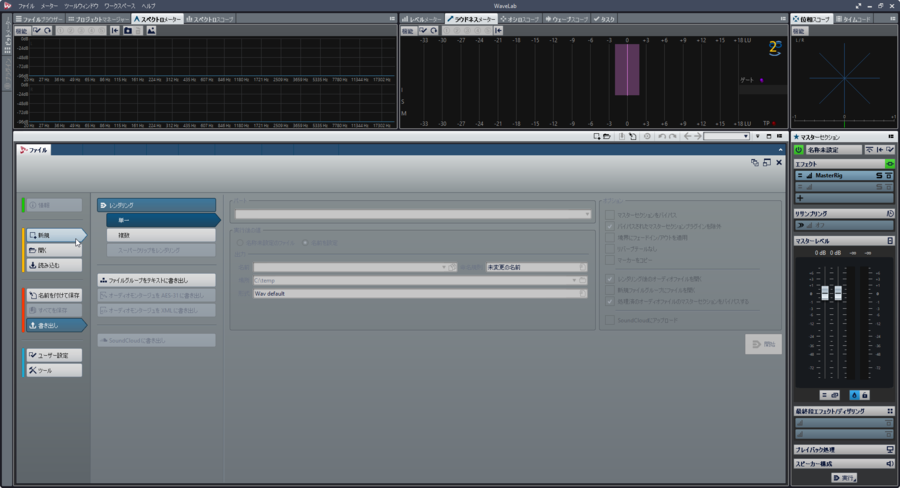This screenshot has width=900, height=488.
Task: Solo the MasterRig effect slot
Action: (879, 176)
